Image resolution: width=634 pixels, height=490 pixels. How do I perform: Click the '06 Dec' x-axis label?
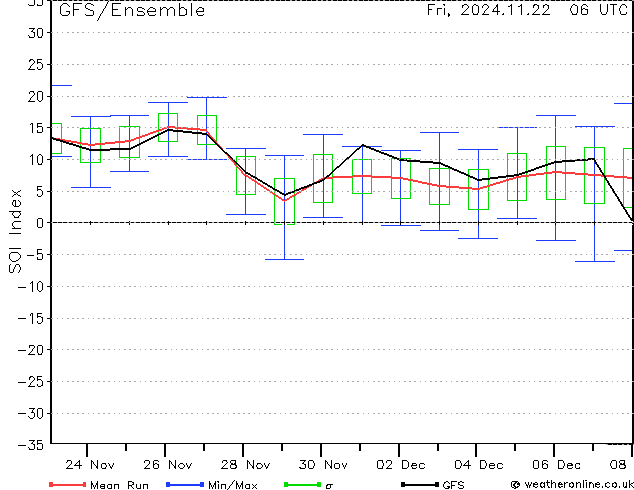(556, 465)
